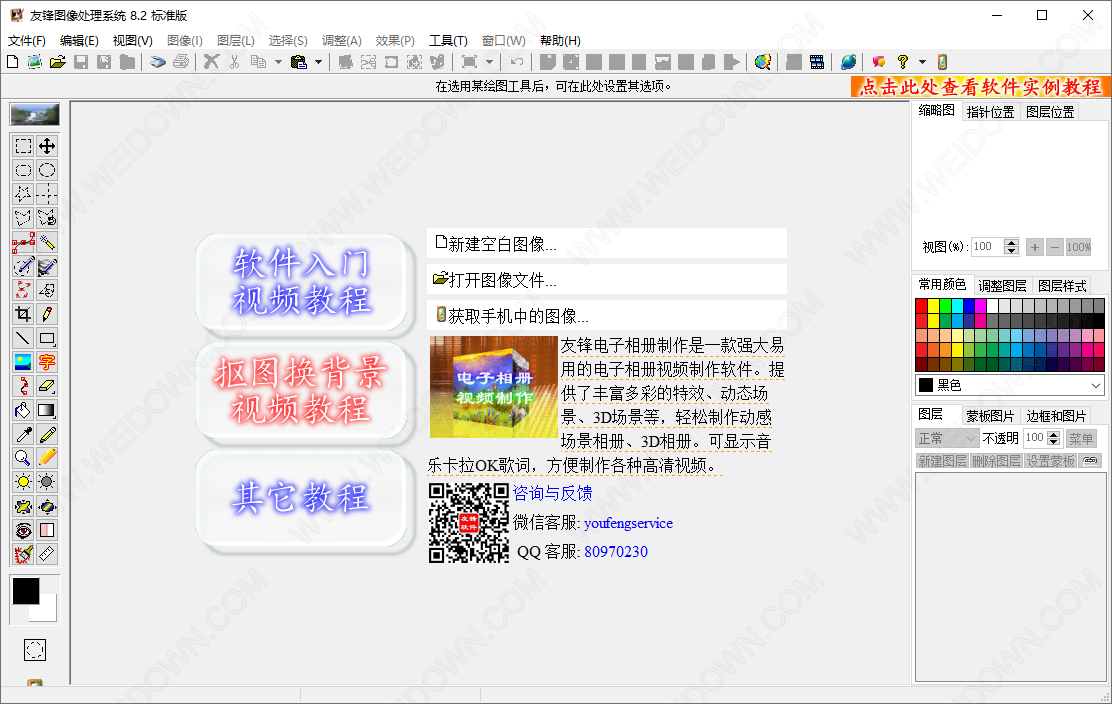Choose the paint bucket fill tool
The image size is (1112, 704).
pos(23,410)
